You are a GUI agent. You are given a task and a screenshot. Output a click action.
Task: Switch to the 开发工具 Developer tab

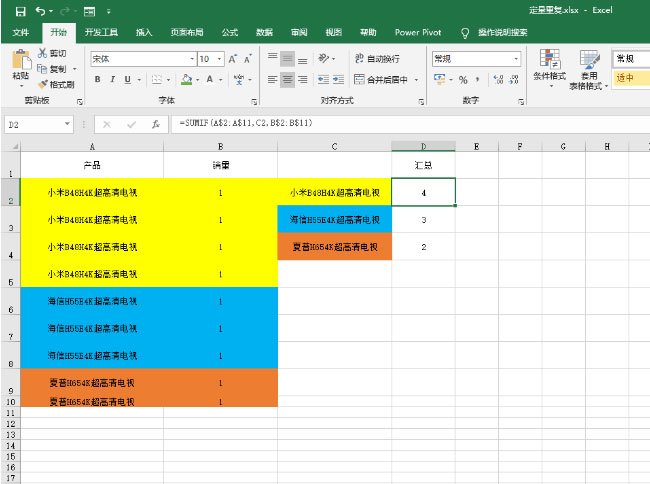tap(101, 32)
